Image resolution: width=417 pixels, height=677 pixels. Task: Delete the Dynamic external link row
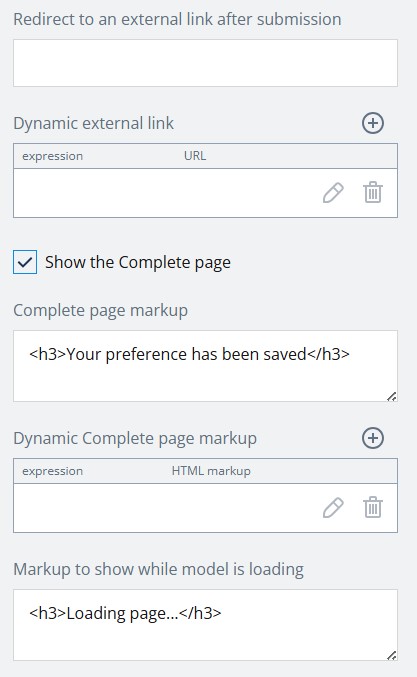[373, 193]
